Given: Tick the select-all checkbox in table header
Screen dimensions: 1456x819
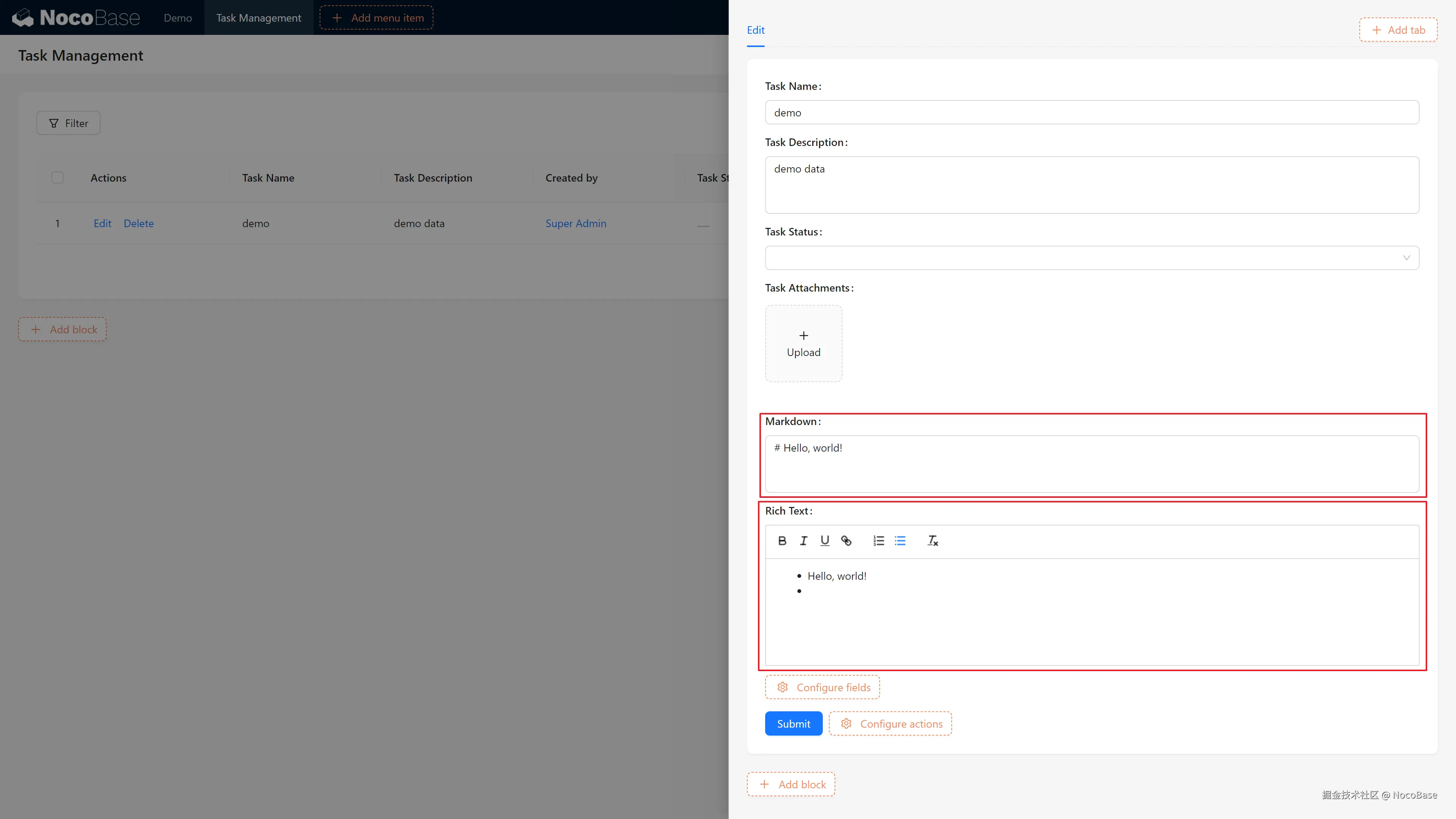Looking at the screenshot, I should [58, 177].
